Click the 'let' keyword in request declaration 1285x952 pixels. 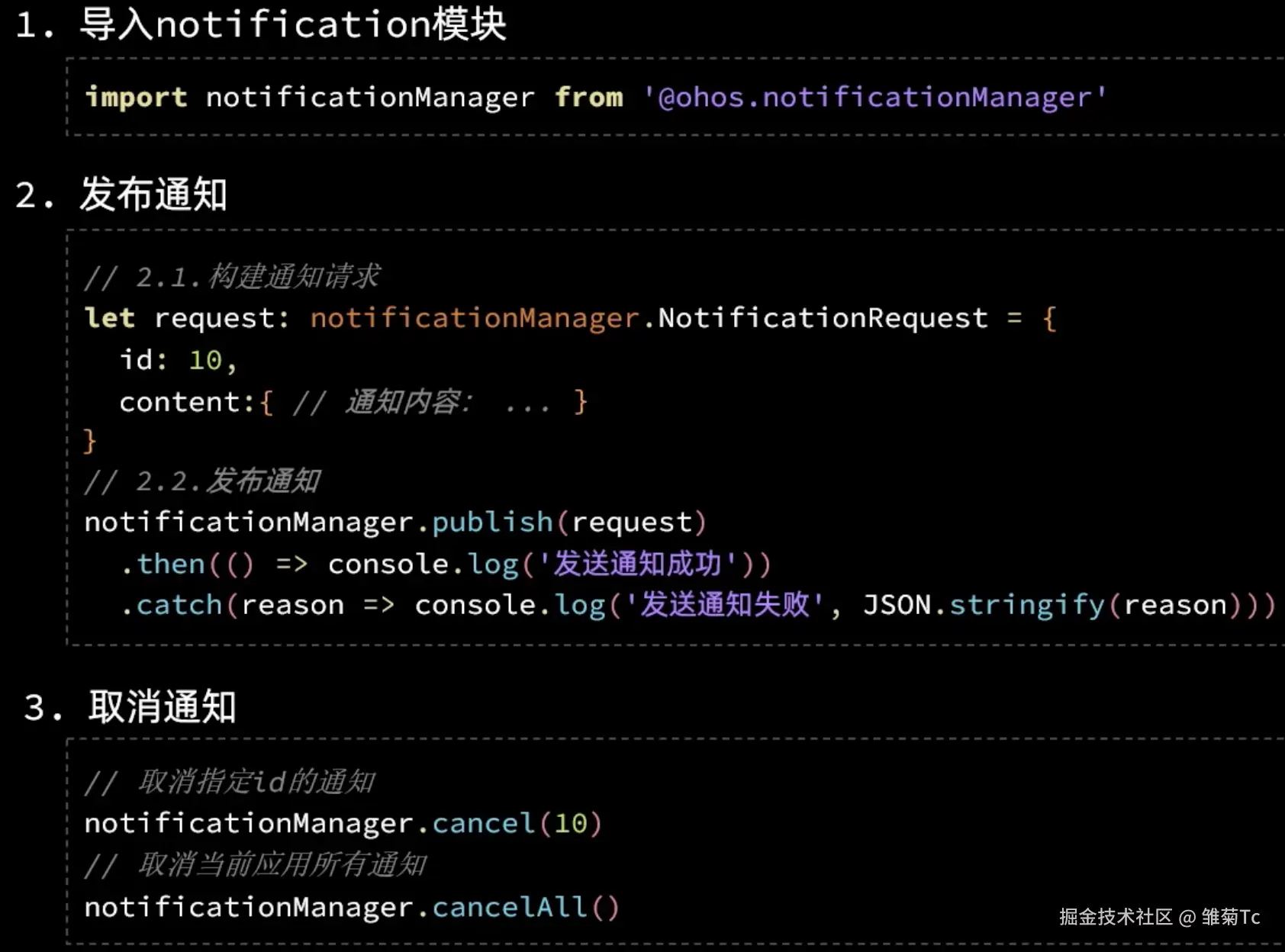coord(110,318)
